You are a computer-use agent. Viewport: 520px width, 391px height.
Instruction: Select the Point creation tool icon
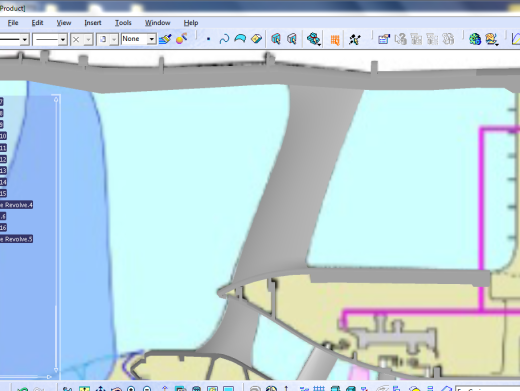click(209, 39)
